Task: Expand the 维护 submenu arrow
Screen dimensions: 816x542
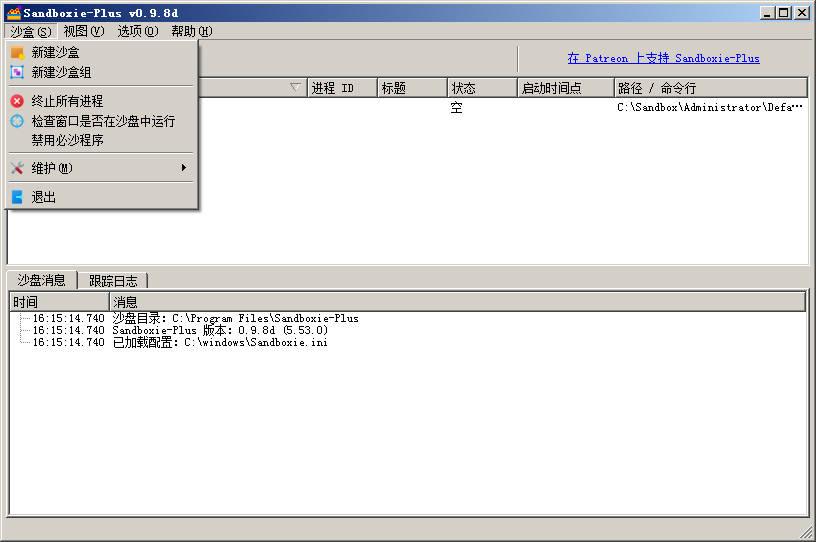Action: click(x=184, y=168)
